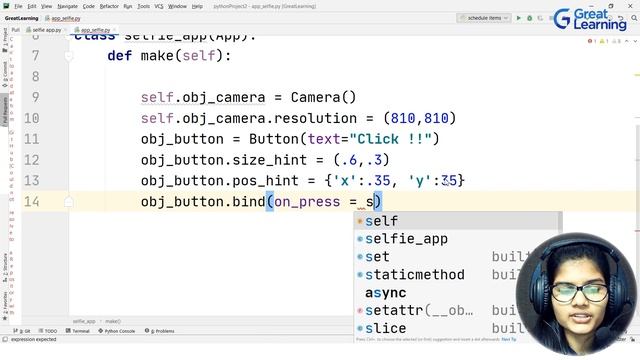Click the "Click !!" string in line 11
Viewport: 640px width, 360px height.
coord(391,139)
